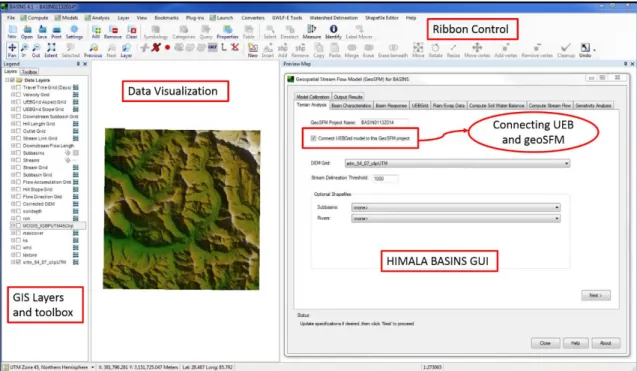Toggle Connect UEBGrid model to GeoSFM checkbox
Screen dimensions: 637x371
click(x=314, y=138)
